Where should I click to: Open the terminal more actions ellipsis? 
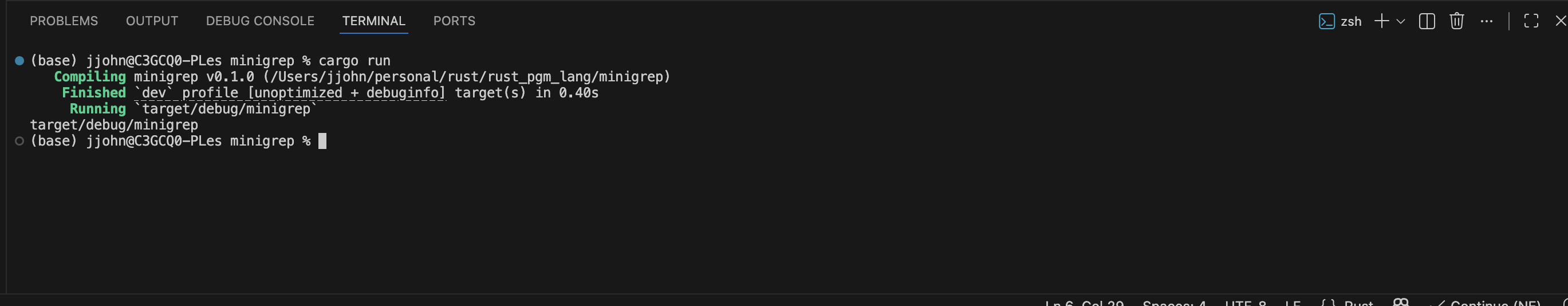point(1487,21)
